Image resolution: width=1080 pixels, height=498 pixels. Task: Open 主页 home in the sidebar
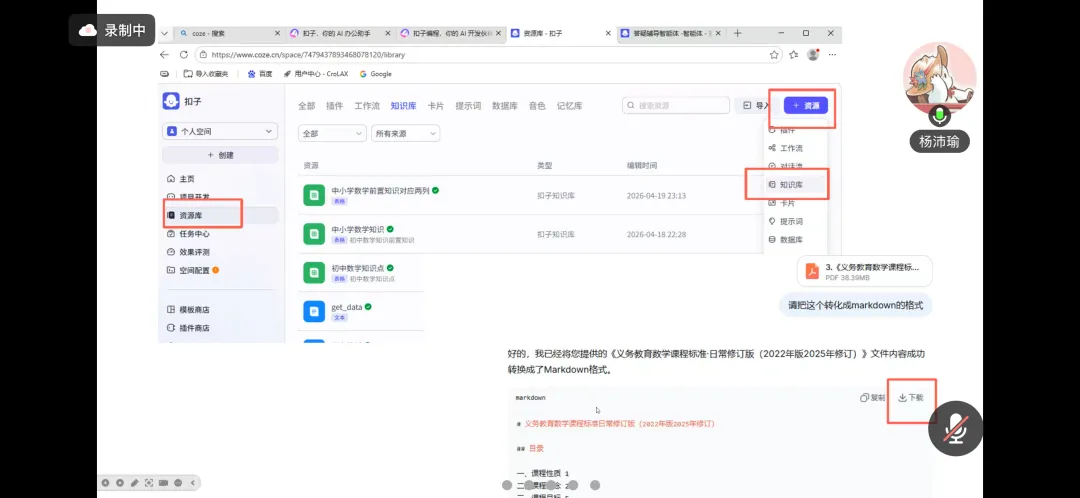181,178
